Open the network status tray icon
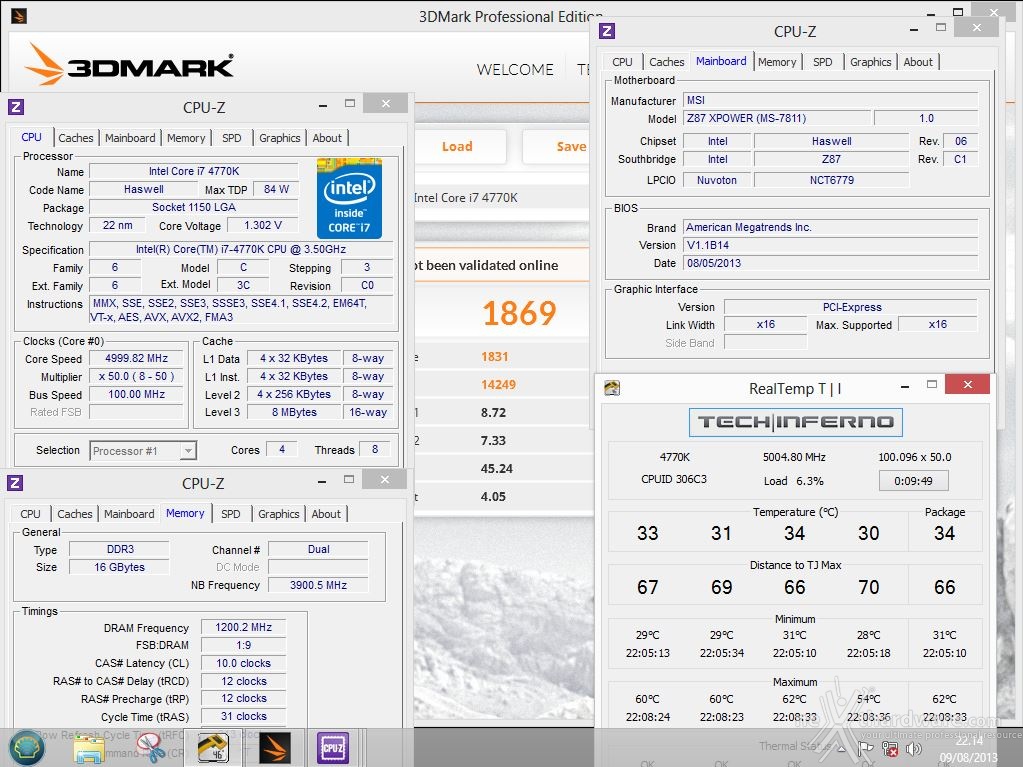 click(890, 749)
